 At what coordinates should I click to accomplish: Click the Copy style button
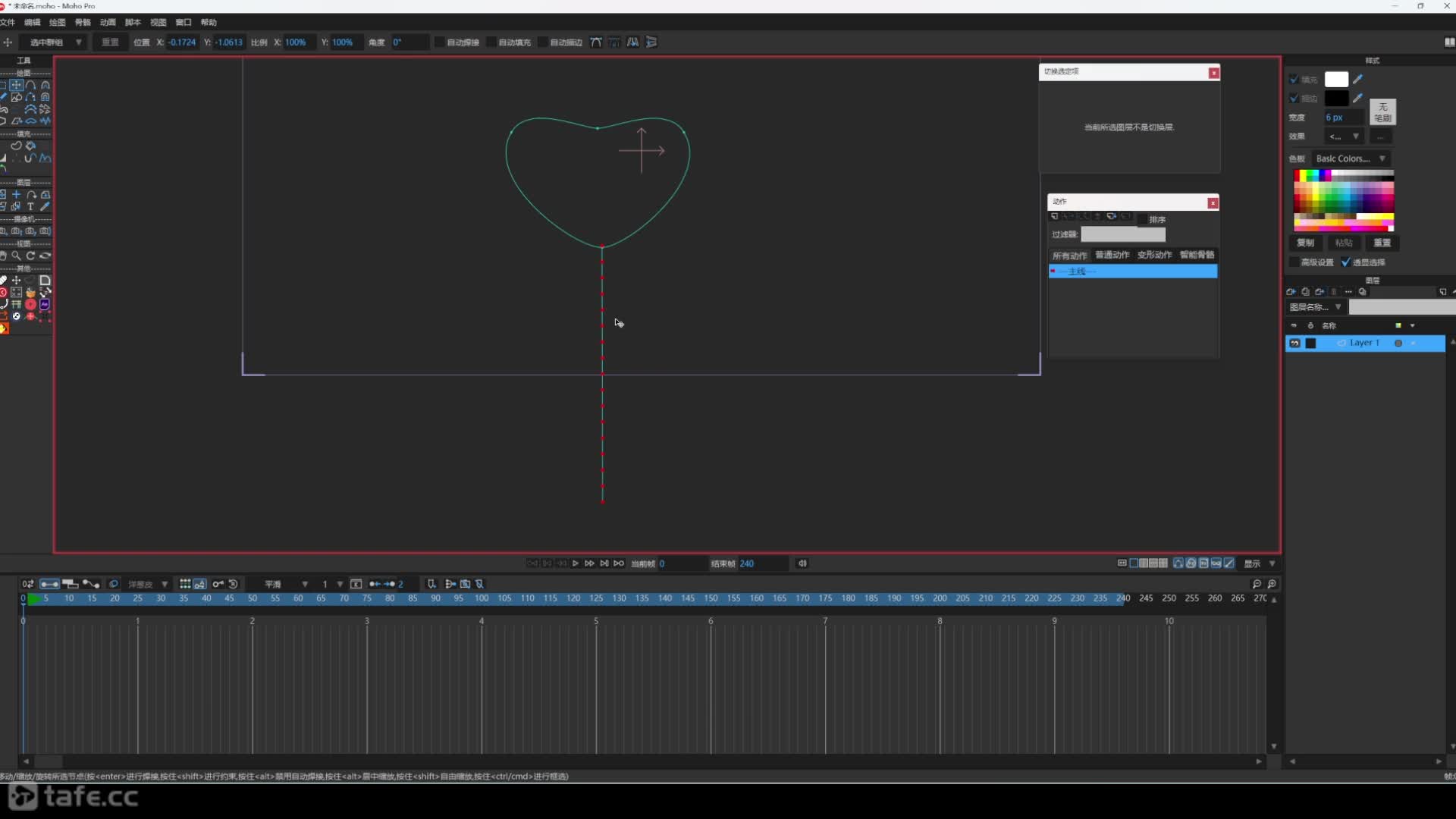pyautogui.click(x=1305, y=243)
